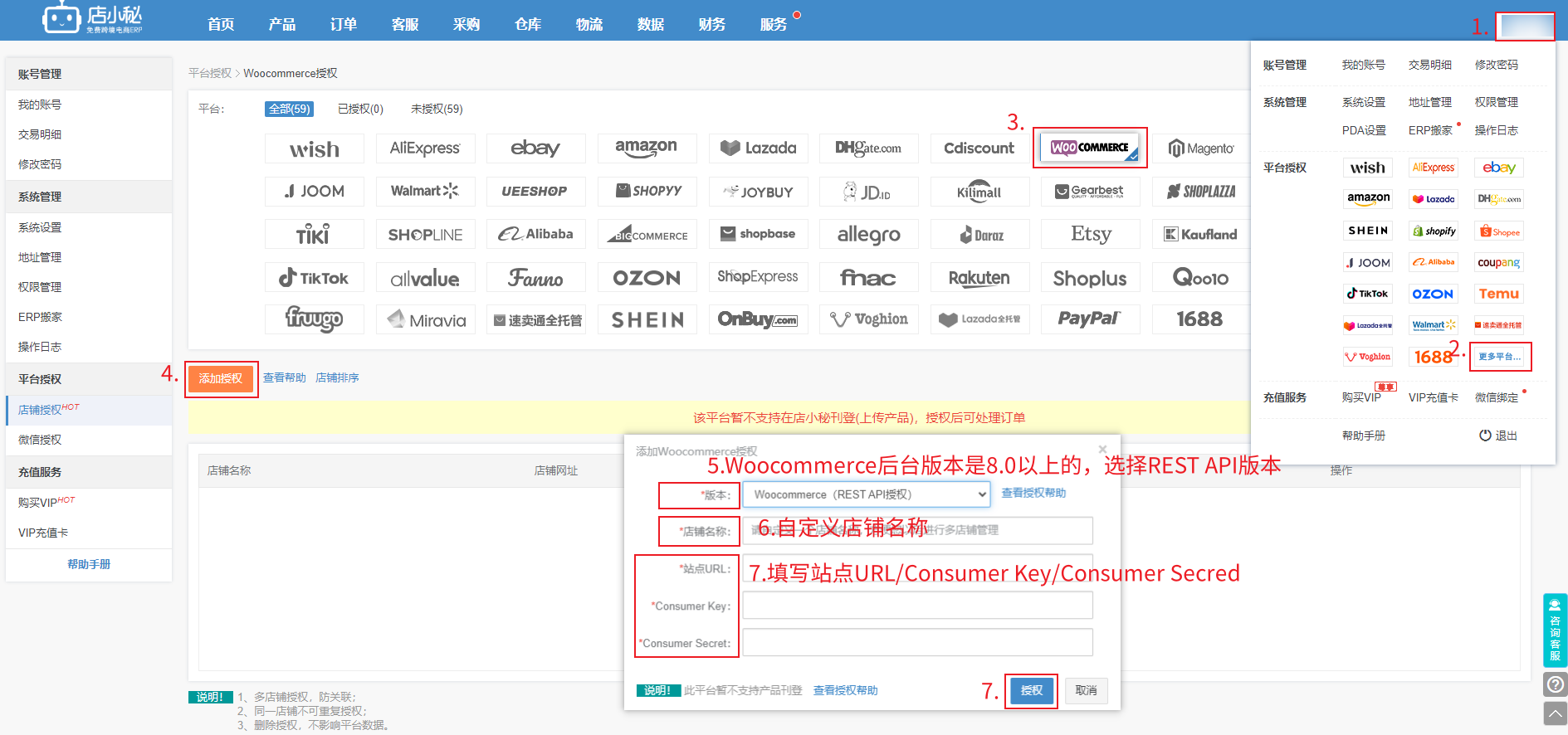Open the 版本 Woocommerce REST API dropdown
This screenshot has height=735, width=1568.
tap(867, 494)
